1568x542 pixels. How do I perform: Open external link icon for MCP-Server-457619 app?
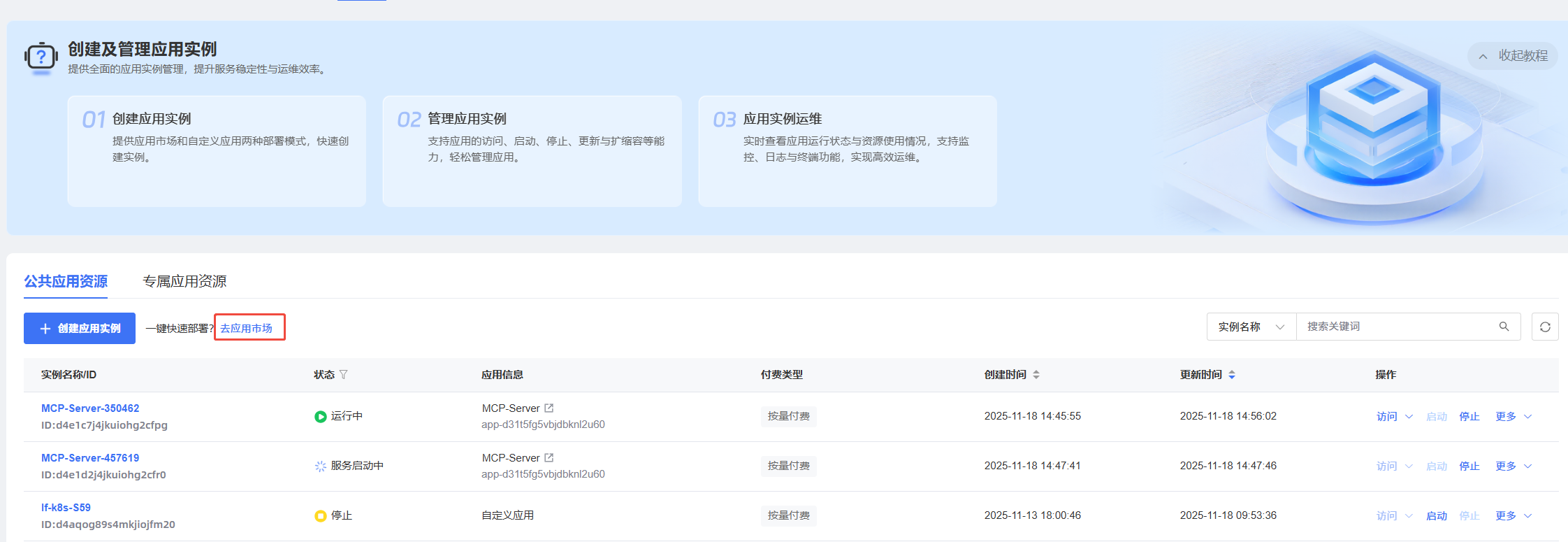pyautogui.click(x=549, y=458)
